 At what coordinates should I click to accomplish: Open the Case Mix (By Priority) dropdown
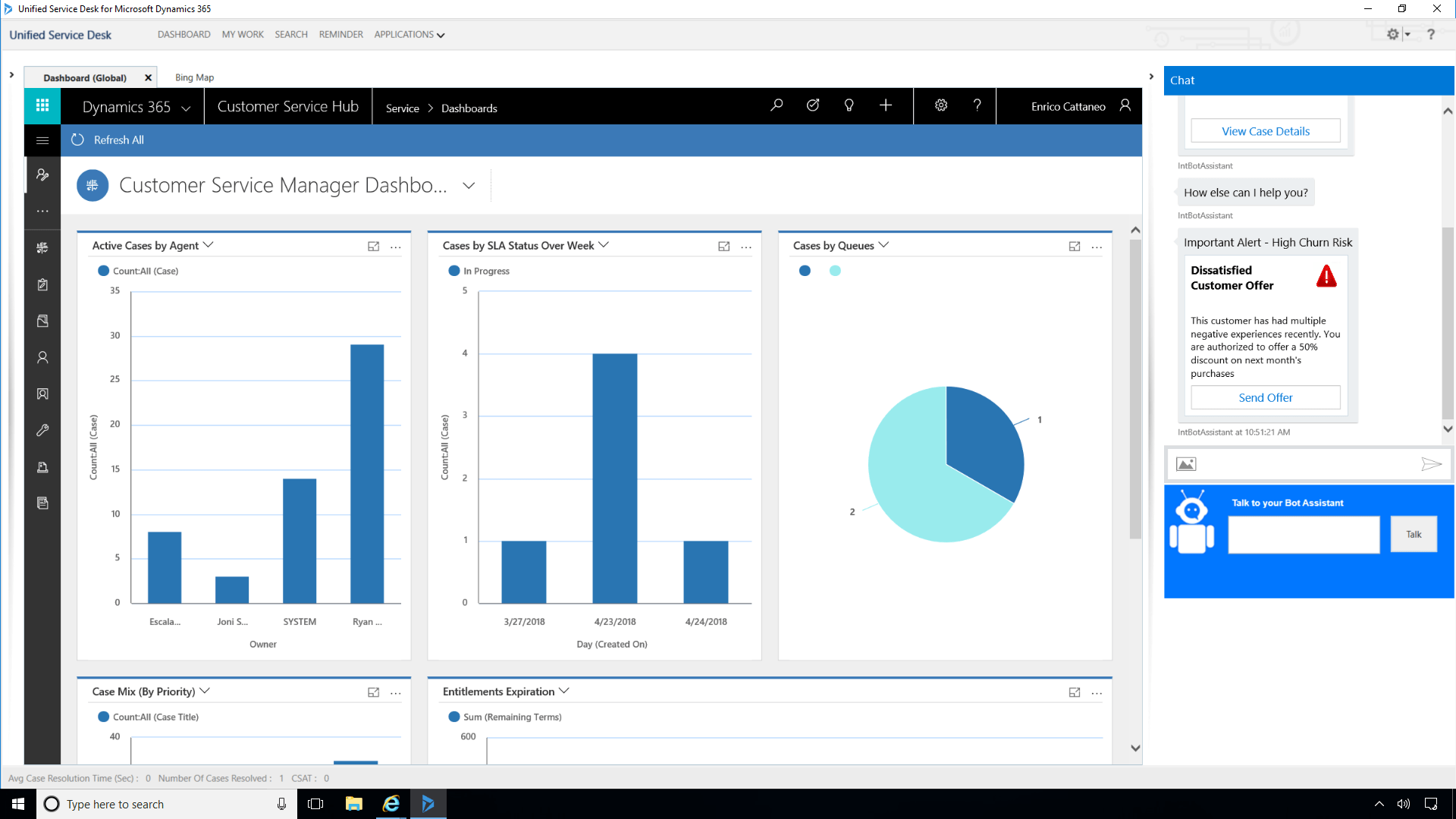point(205,691)
